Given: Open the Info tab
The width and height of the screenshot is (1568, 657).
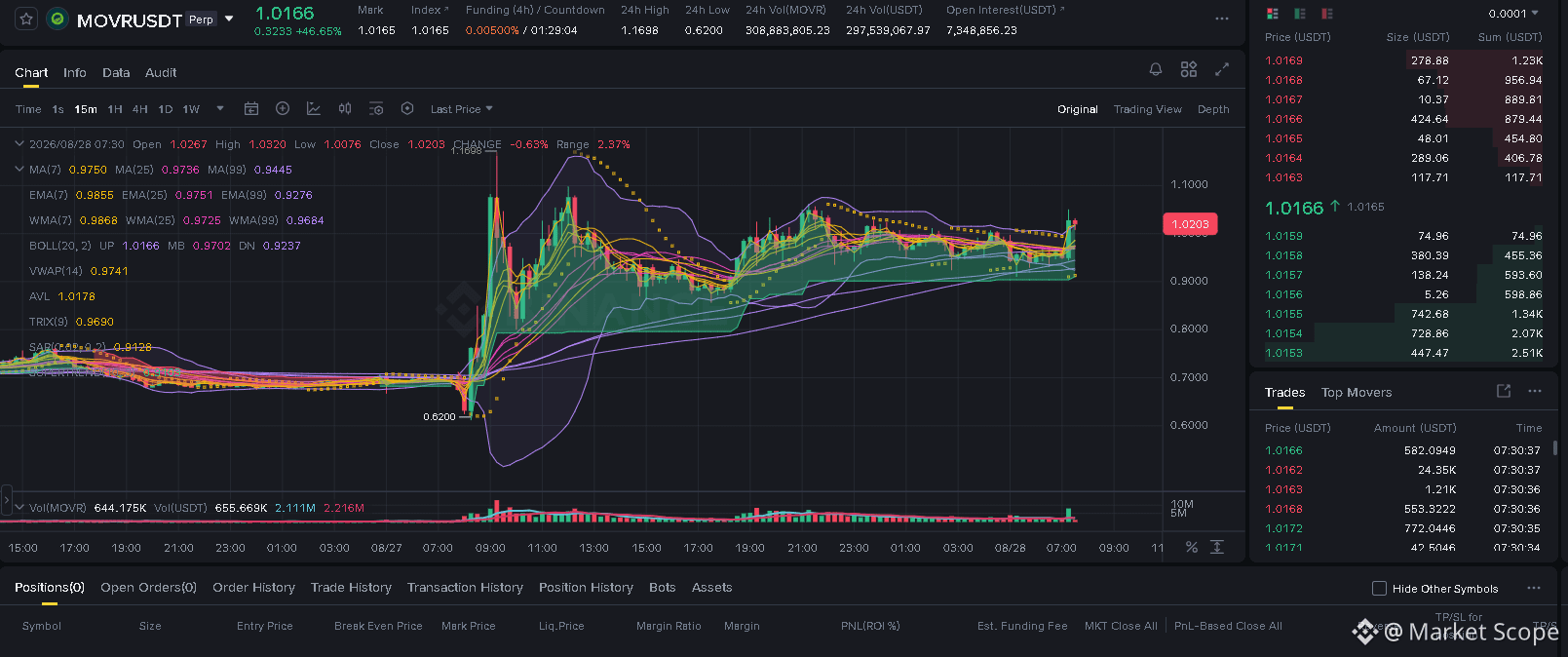Looking at the screenshot, I should pos(75,72).
